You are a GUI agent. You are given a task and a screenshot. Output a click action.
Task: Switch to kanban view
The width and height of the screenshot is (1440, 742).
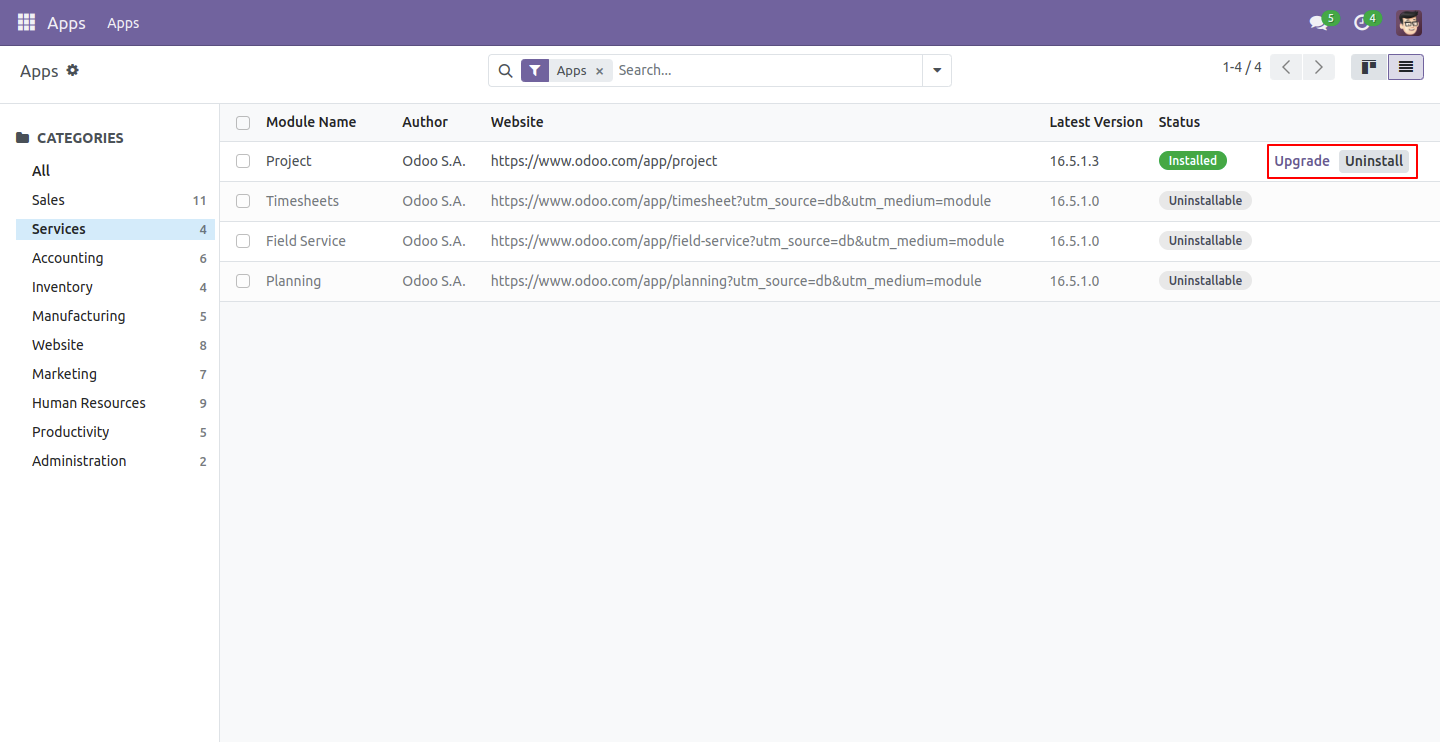[1369, 67]
